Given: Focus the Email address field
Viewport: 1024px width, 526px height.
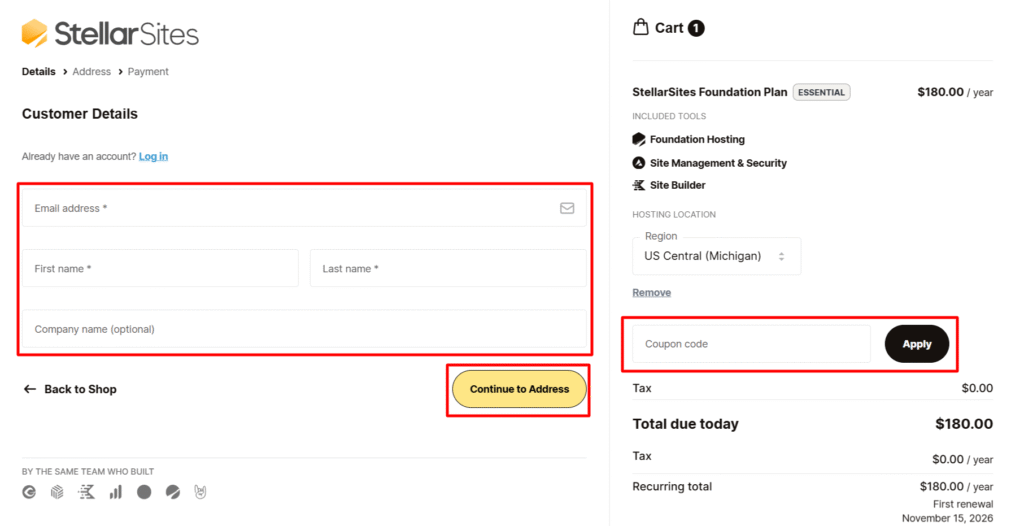Looking at the screenshot, I should (290, 208).
